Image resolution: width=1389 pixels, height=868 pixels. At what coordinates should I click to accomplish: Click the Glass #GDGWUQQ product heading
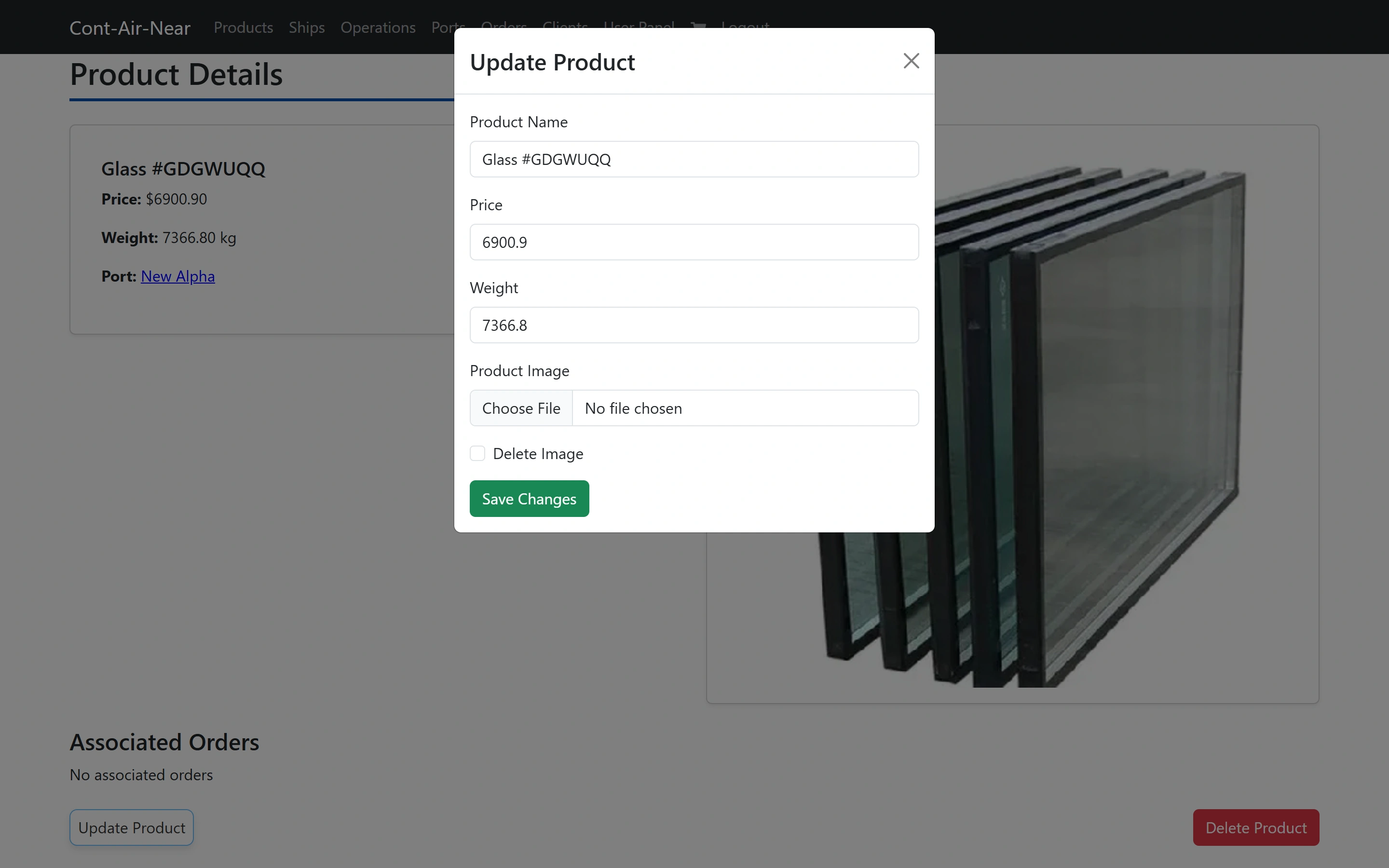tap(183, 169)
